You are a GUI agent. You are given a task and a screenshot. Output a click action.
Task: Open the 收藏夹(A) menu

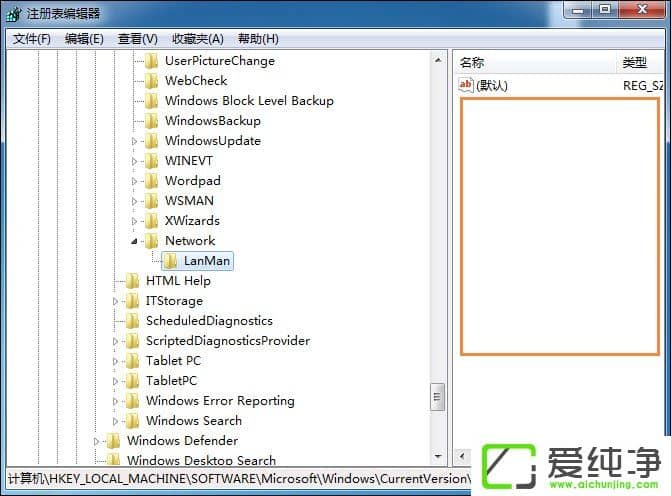pos(198,39)
